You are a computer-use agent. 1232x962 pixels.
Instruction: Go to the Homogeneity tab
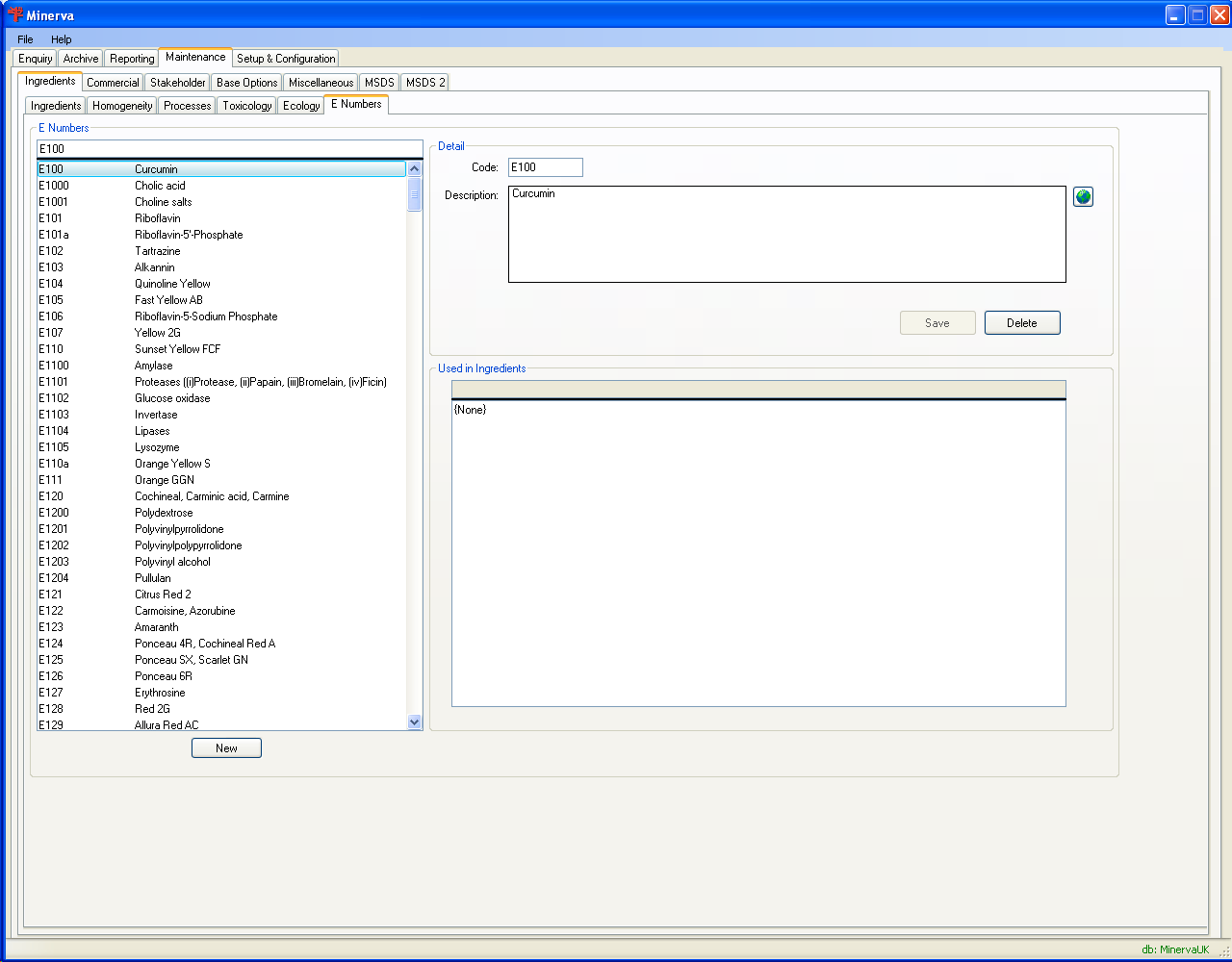pyautogui.click(x=122, y=106)
